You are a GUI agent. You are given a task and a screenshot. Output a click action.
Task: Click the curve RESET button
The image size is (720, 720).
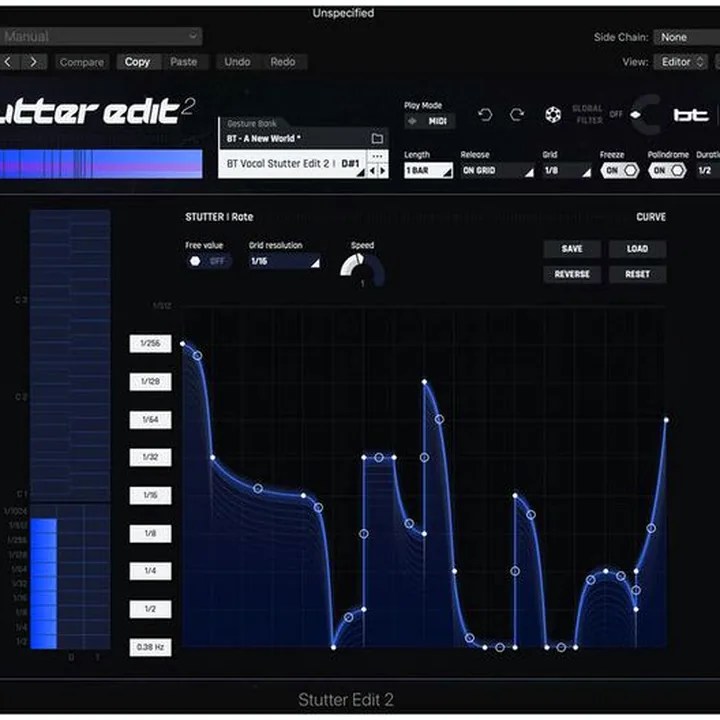tap(637, 274)
